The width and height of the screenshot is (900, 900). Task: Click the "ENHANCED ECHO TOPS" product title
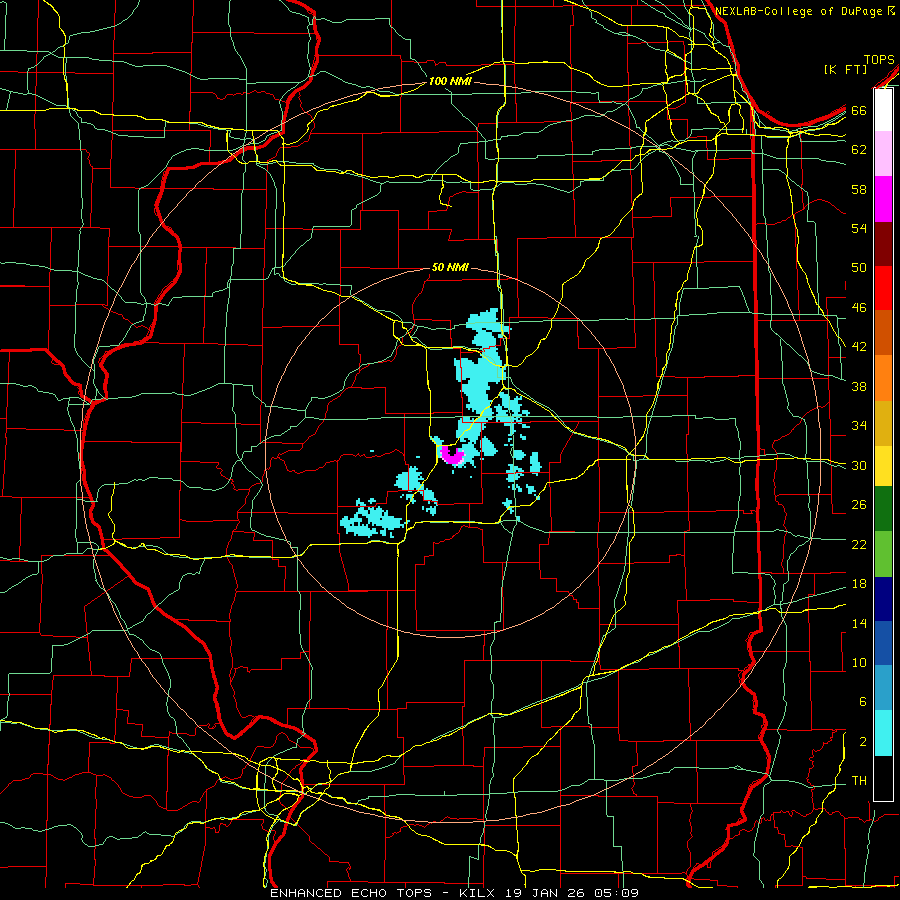click(351, 893)
